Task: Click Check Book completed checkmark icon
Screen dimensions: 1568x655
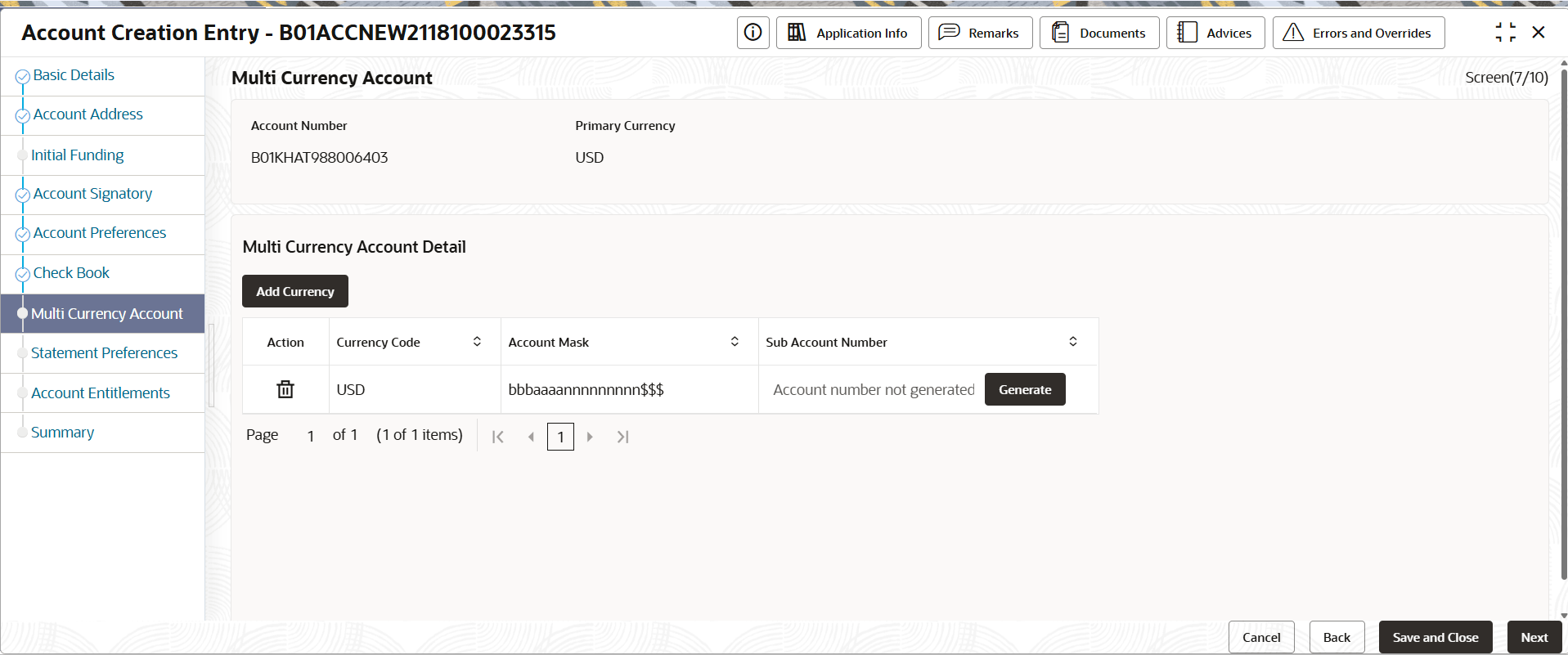Action: (23, 275)
